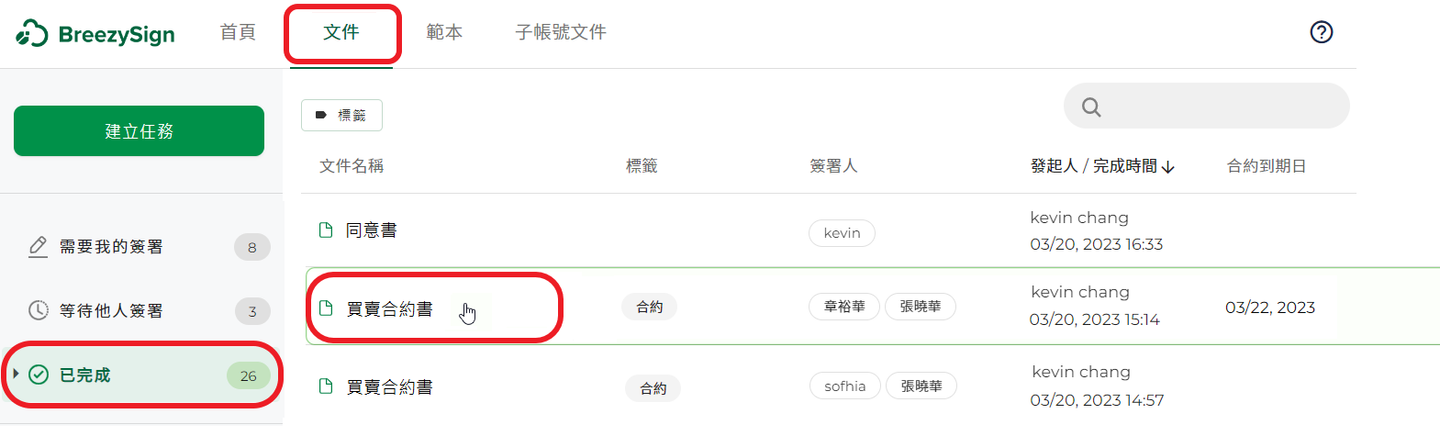
Task: Switch to the 範本 tab
Action: pyautogui.click(x=444, y=32)
